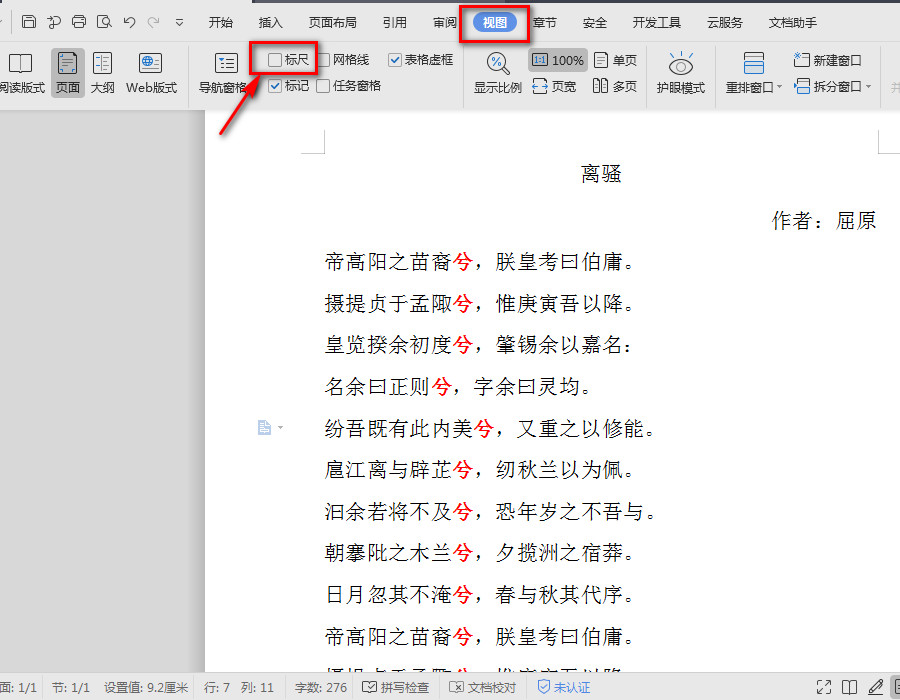900x700 pixels.
Task: Open 显示比例 zoom ratio dialog
Action: (498, 73)
